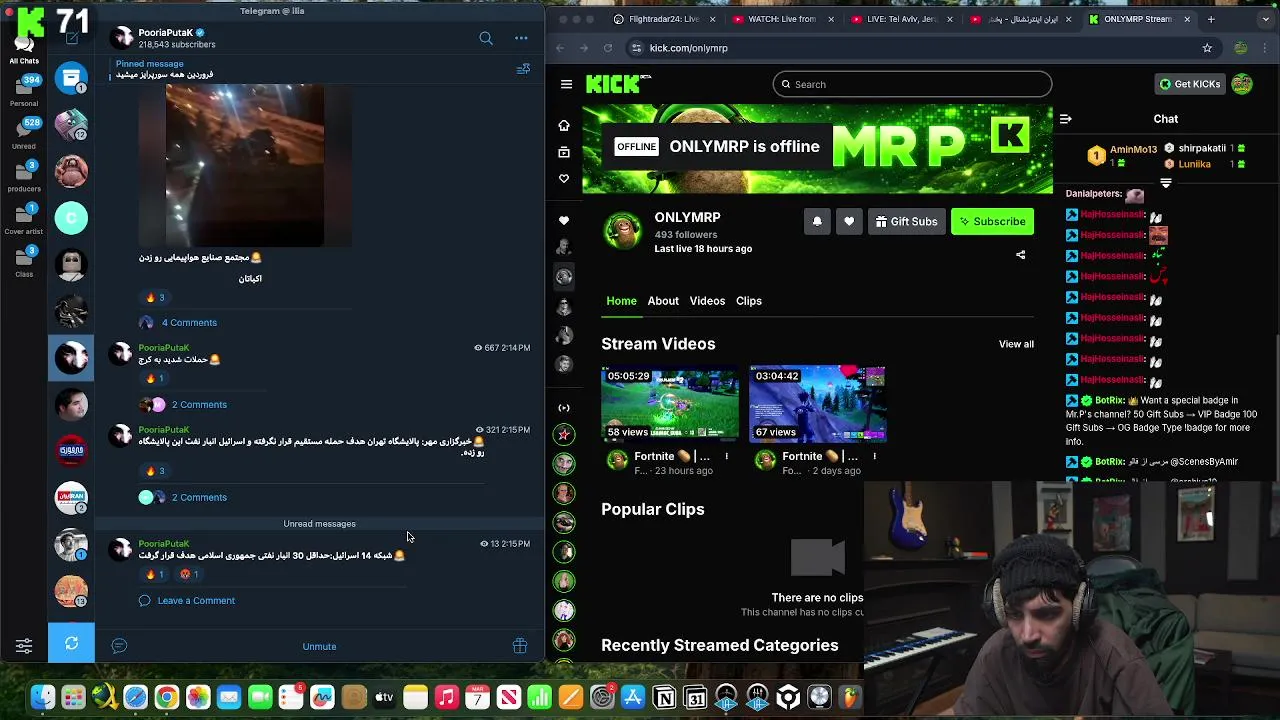View site information icon in address bar
1280x720 pixels.
point(636,48)
